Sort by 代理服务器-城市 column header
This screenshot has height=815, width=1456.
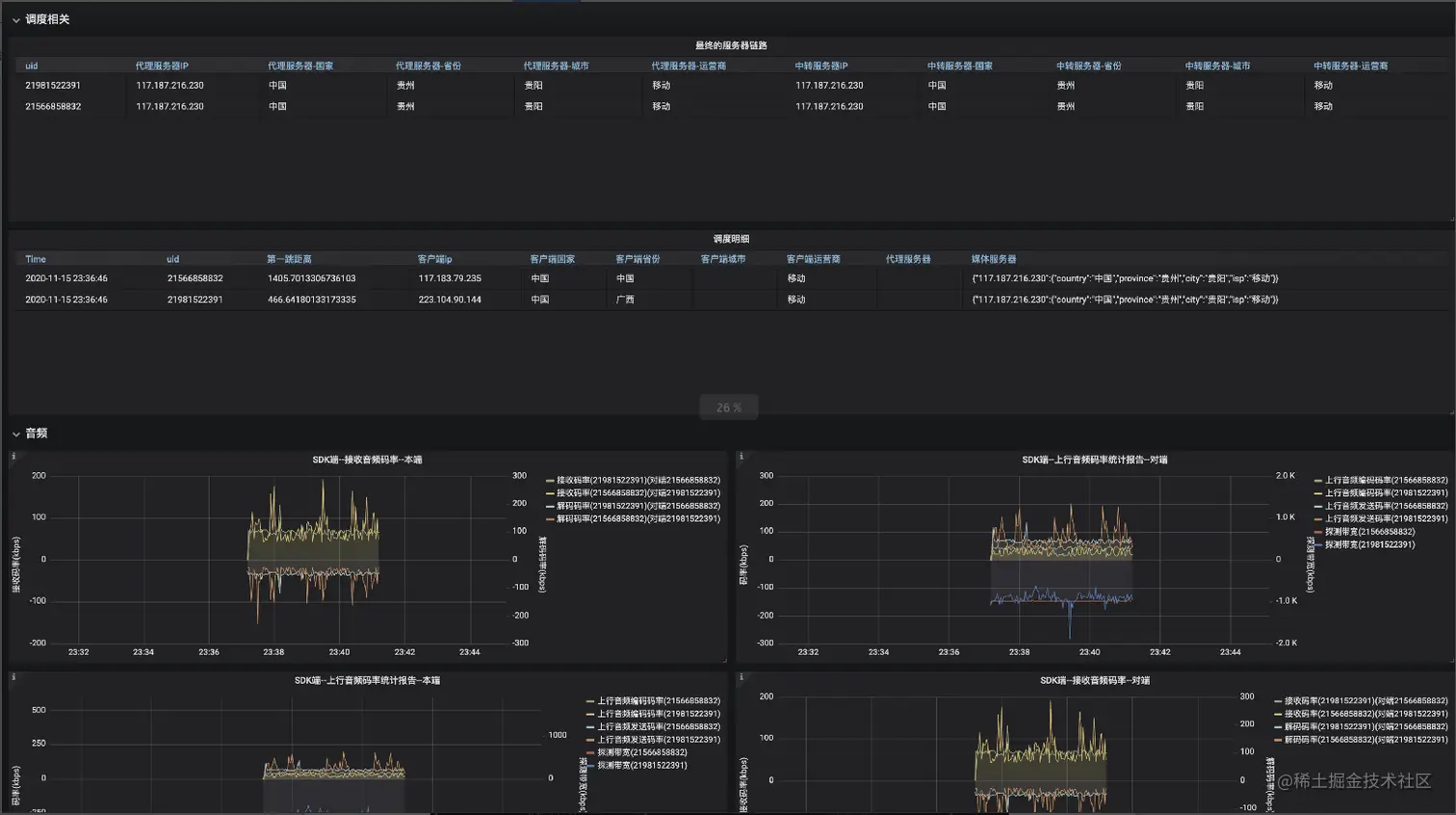(556, 66)
